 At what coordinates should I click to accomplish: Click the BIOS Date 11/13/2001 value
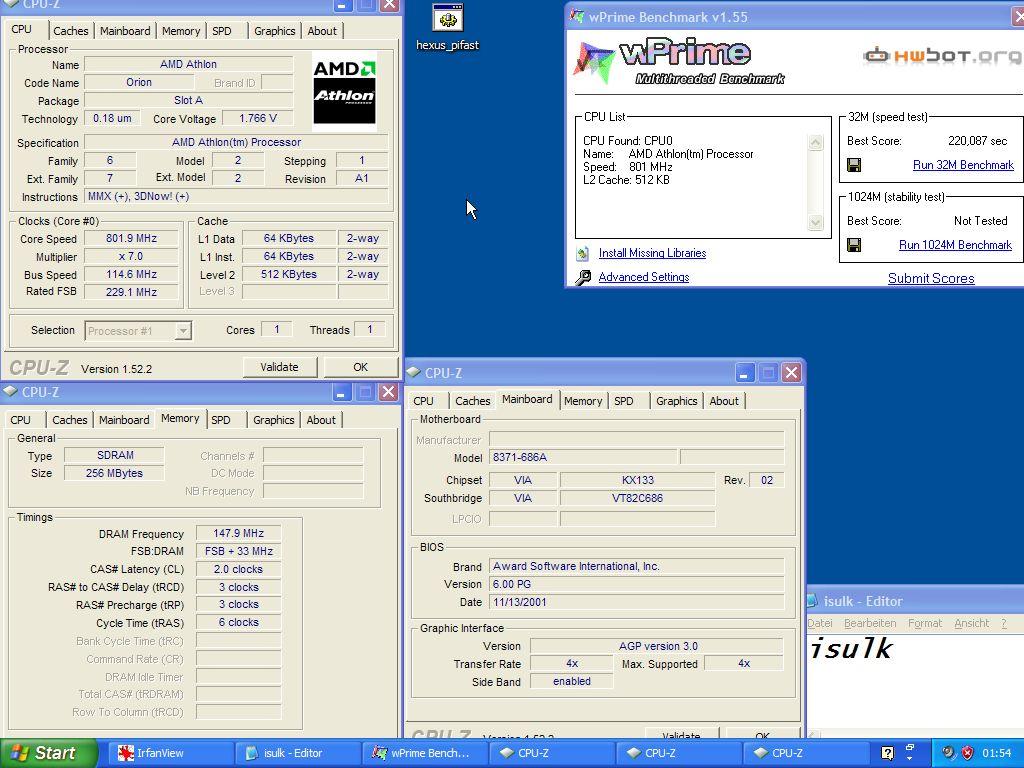[637, 602]
